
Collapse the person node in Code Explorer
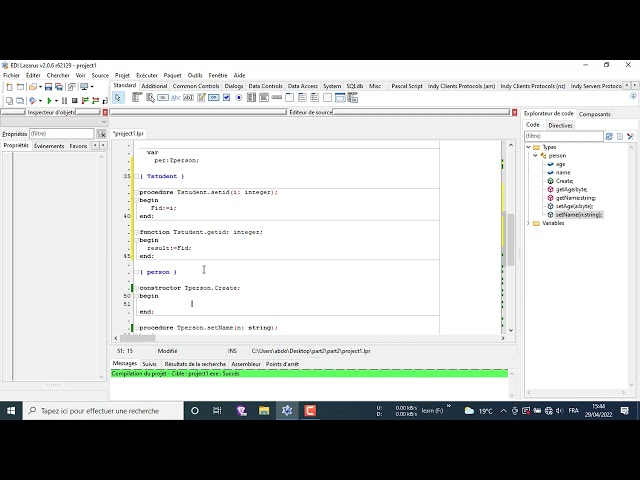click(x=536, y=156)
